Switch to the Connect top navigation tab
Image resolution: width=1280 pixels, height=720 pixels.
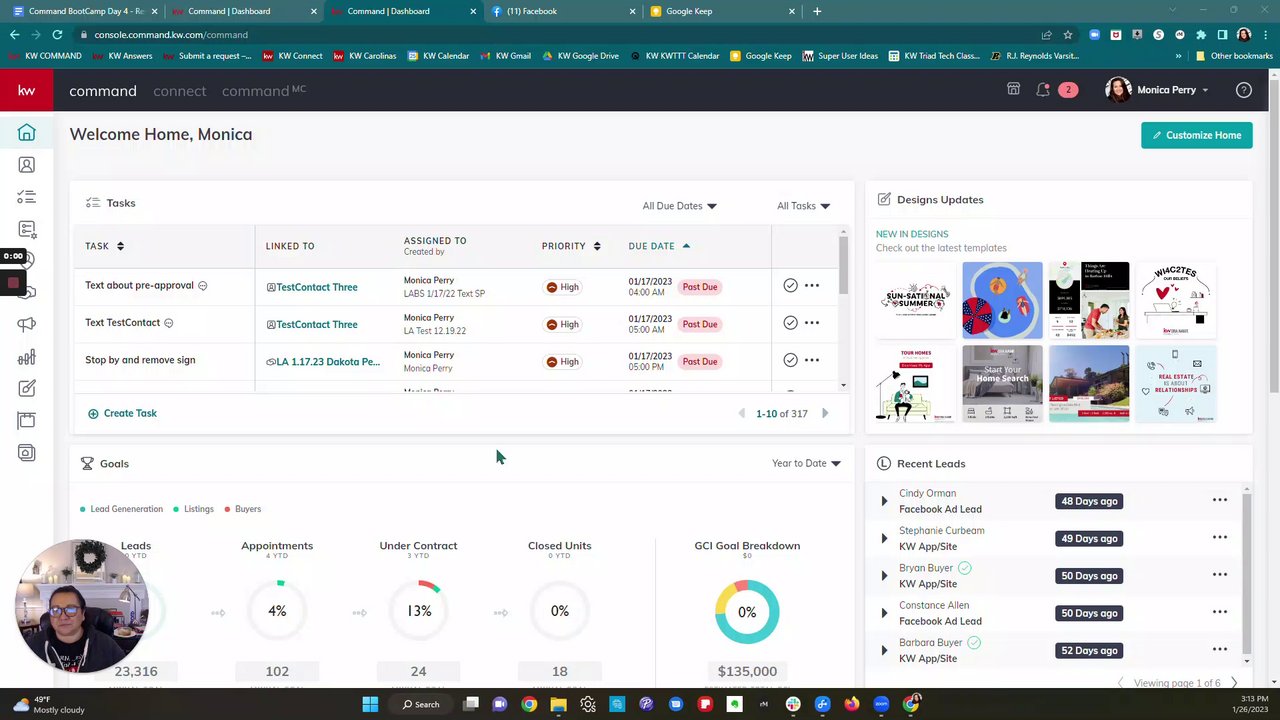(180, 91)
